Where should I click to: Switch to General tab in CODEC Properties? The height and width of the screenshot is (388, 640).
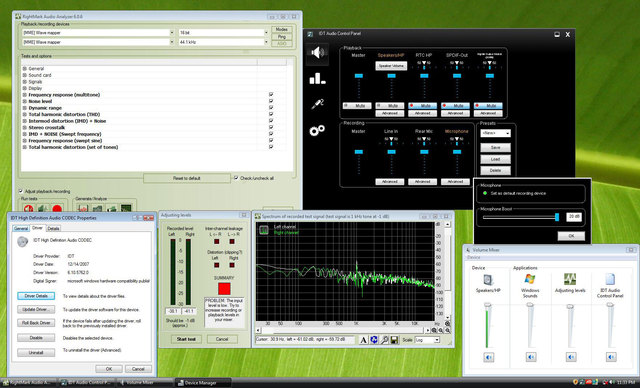[21, 228]
